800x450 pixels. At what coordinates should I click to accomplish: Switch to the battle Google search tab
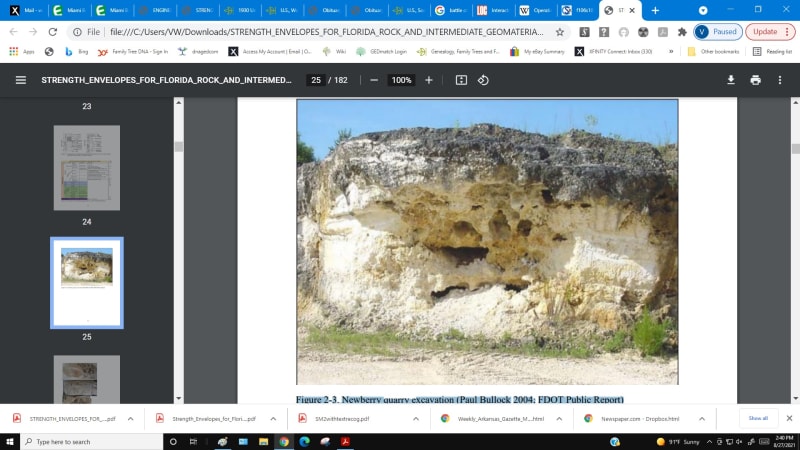pyautogui.click(x=451, y=10)
